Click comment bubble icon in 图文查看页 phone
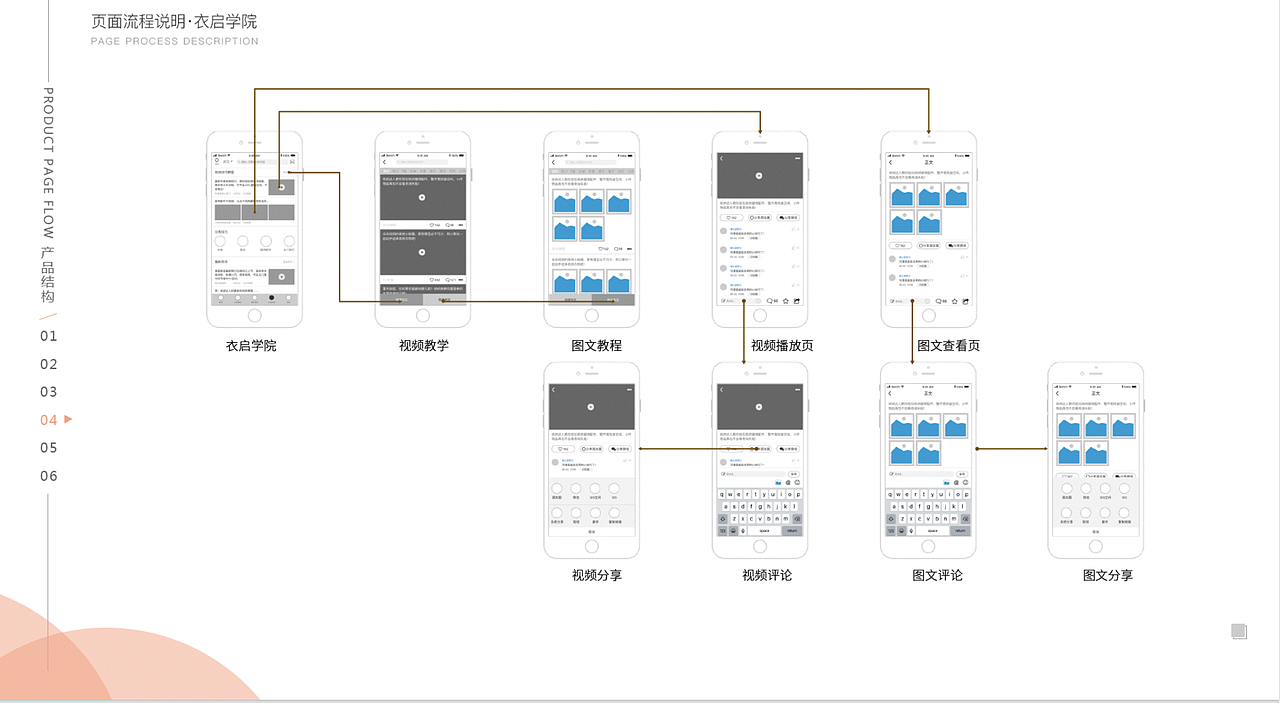Viewport: 1280px width, 703px height. [x=940, y=300]
